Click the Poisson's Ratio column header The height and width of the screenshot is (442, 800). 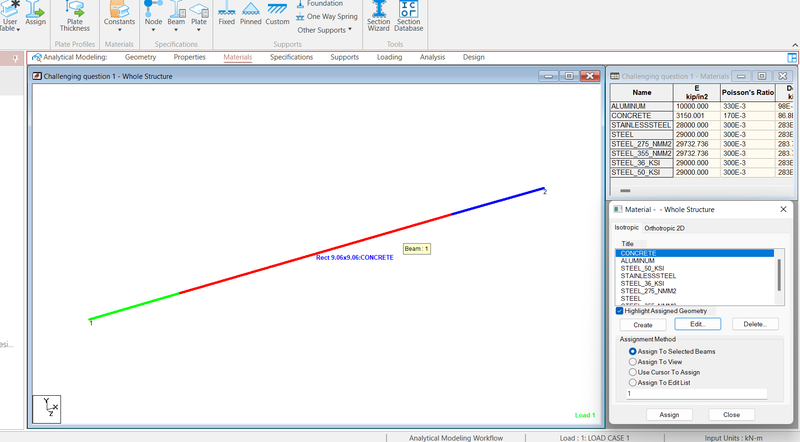747,92
